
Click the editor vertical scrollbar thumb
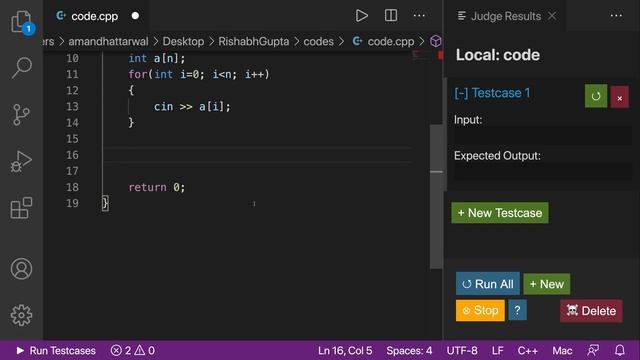click(x=436, y=196)
